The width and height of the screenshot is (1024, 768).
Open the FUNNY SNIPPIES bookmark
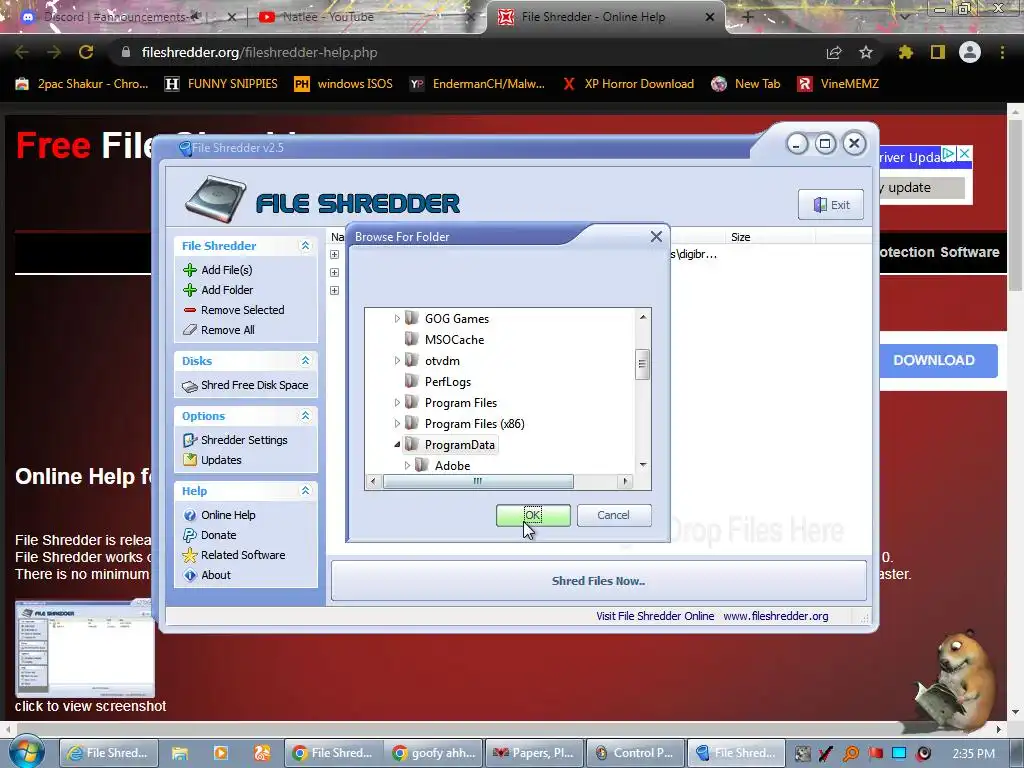point(221,84)
